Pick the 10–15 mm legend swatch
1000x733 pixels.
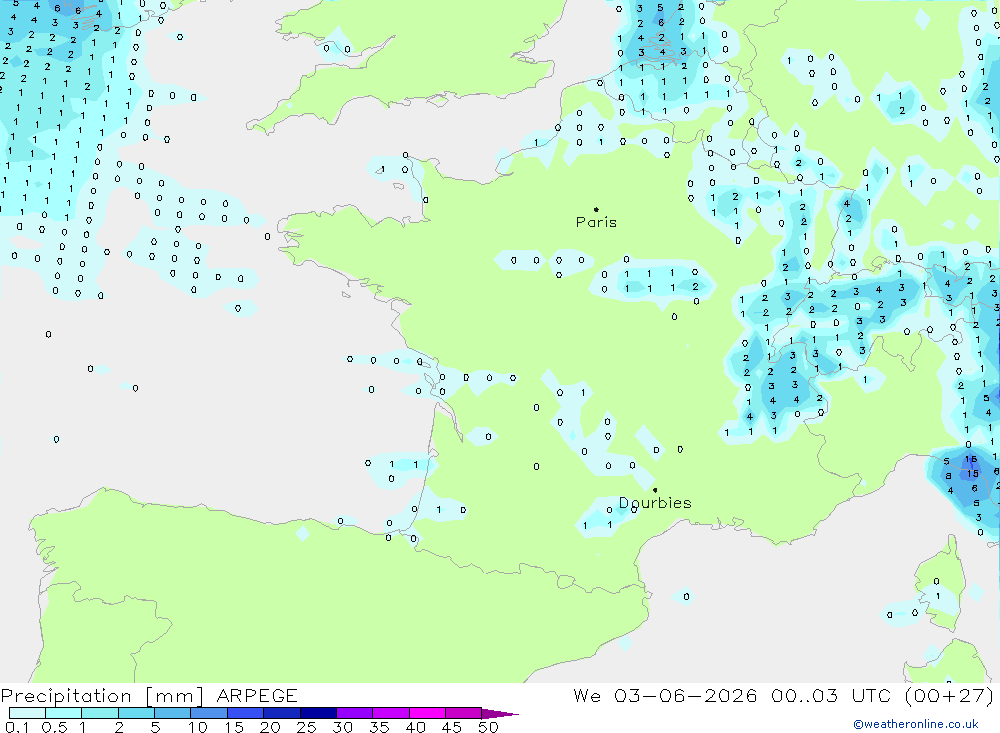coord(209,713)
